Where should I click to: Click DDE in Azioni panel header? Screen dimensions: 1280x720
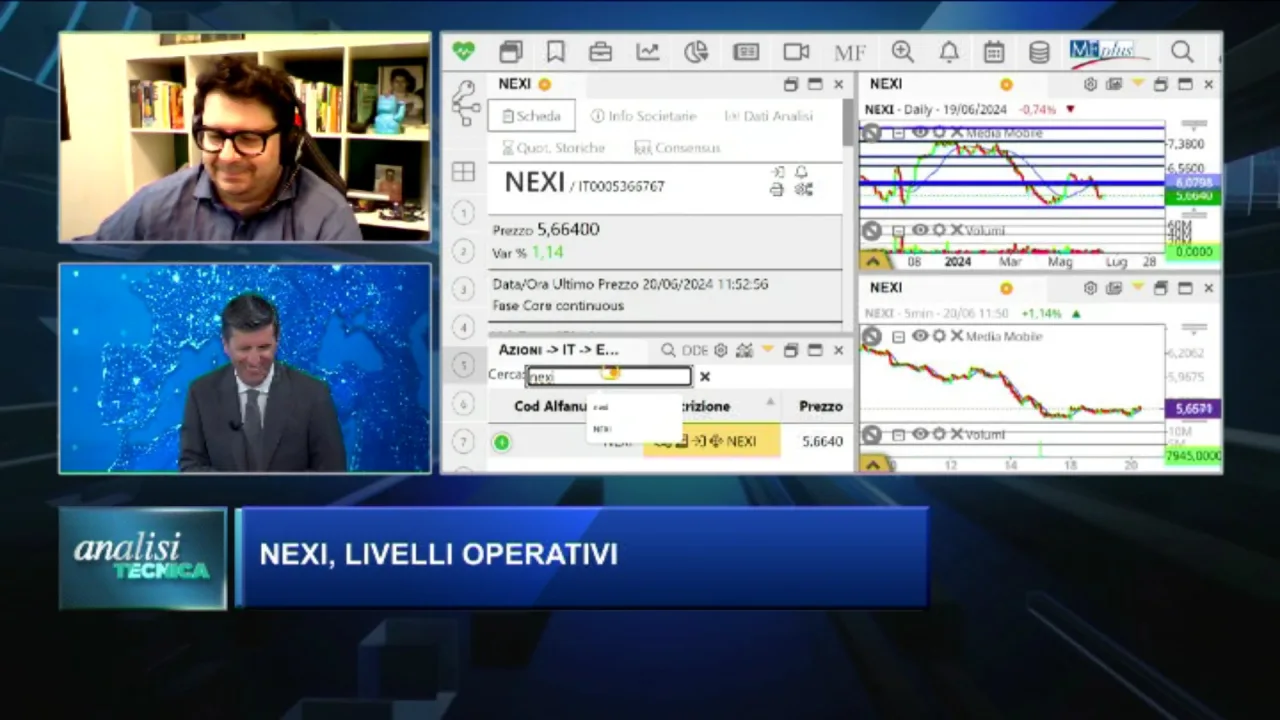click(695, 350)
